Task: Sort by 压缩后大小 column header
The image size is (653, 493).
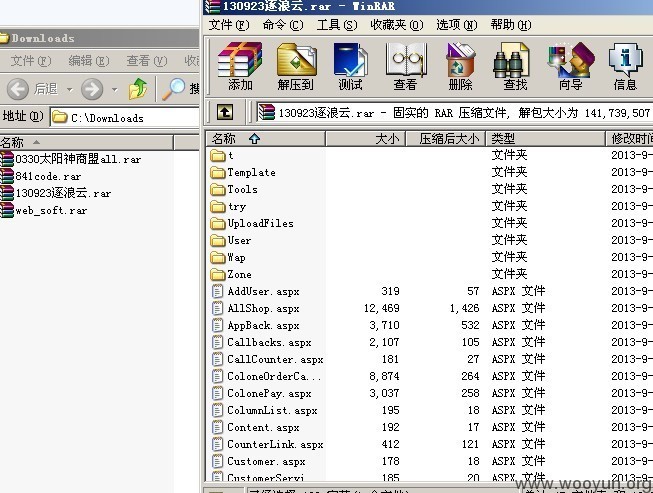Action: pos(446,138)
